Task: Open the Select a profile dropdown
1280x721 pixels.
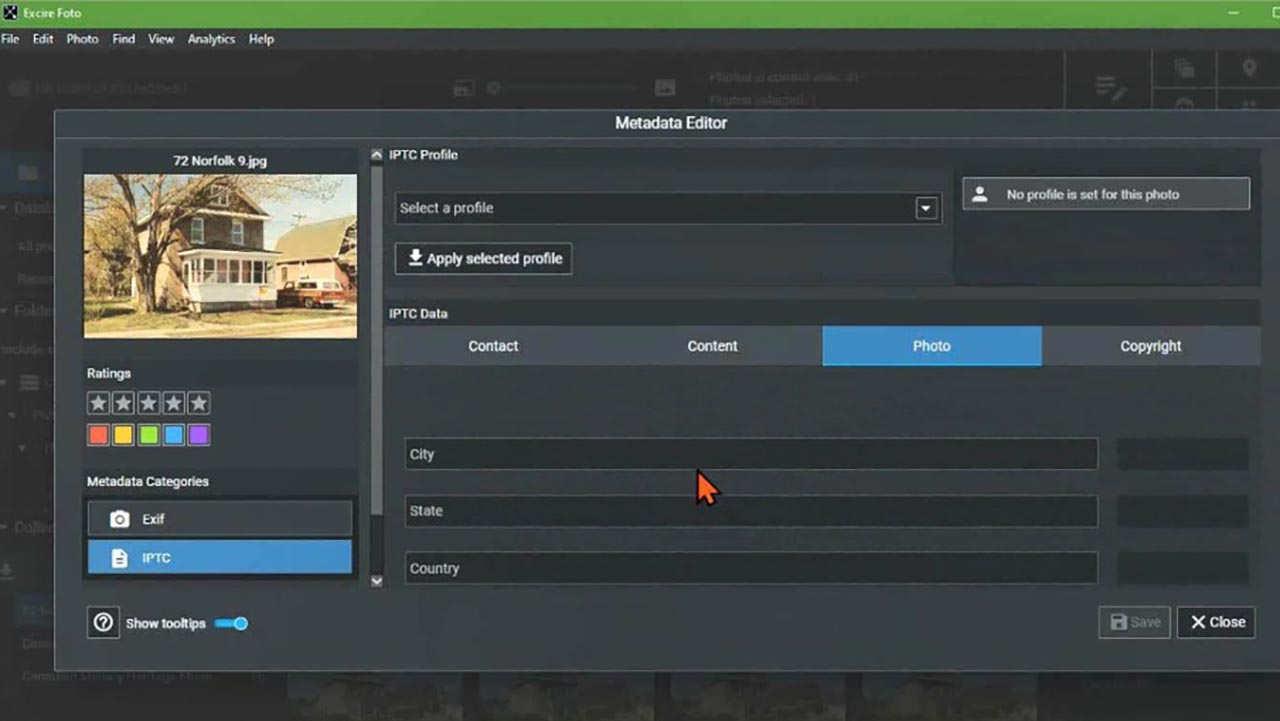Action: point(925,207)
